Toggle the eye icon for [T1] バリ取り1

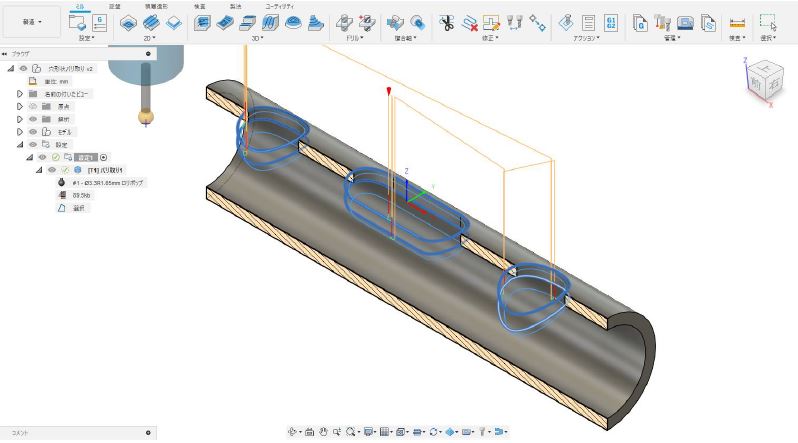(53, 170)
